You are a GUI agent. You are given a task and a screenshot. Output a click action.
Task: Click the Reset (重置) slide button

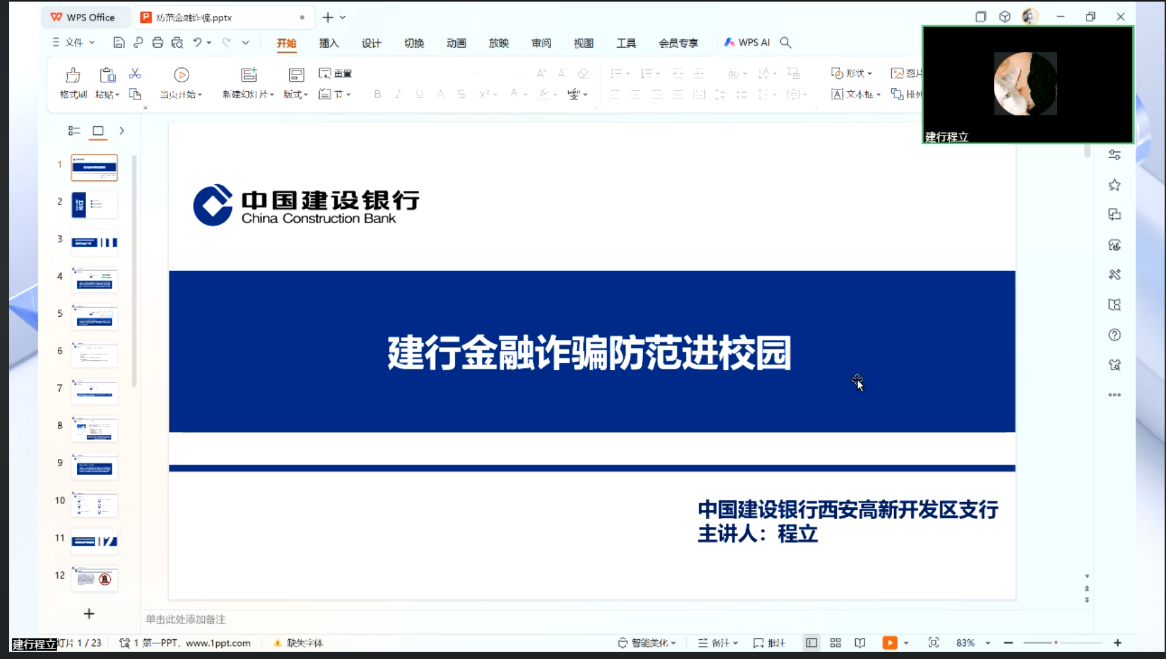coord(335,74)
